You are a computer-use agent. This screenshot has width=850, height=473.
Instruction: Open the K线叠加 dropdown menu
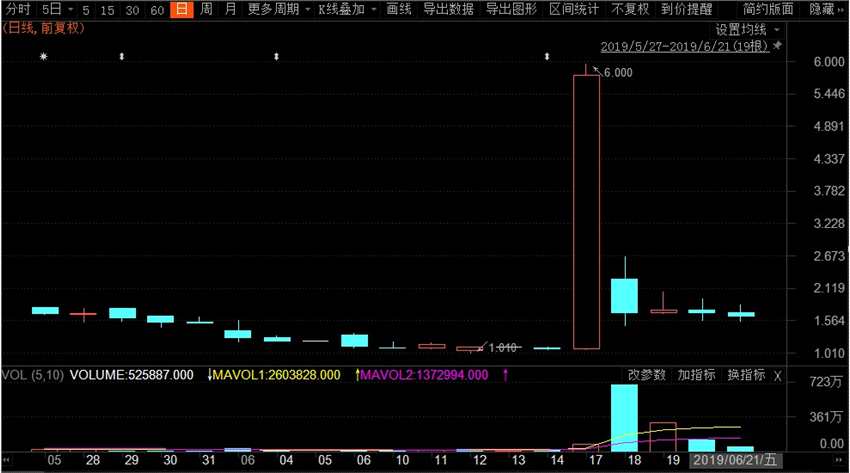point(347,9)
